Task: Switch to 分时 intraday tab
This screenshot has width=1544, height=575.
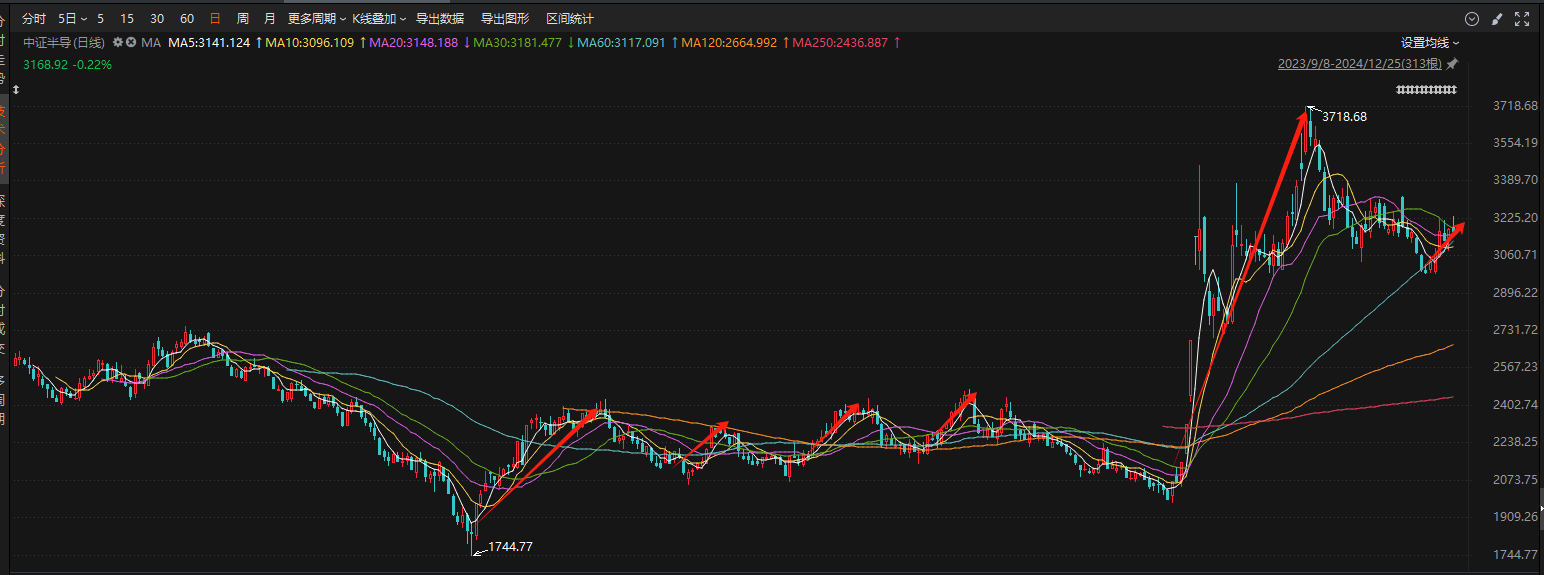Action: pos(34,19)
